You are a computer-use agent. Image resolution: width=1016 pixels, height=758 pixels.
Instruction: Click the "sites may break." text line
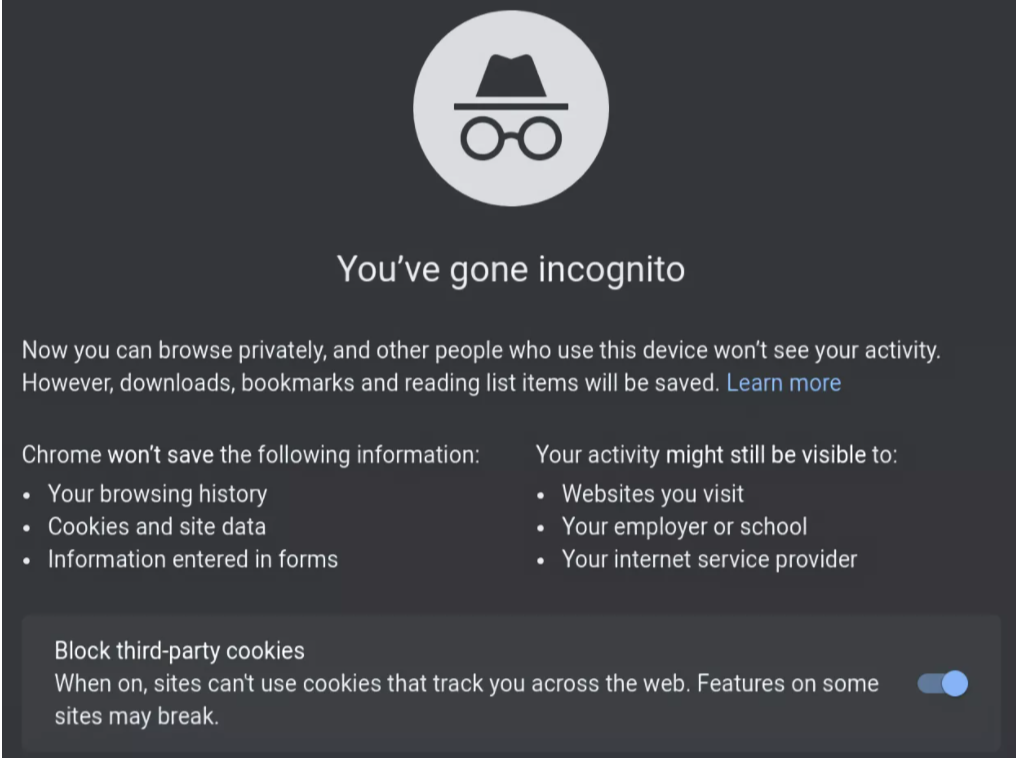(136, 716)
